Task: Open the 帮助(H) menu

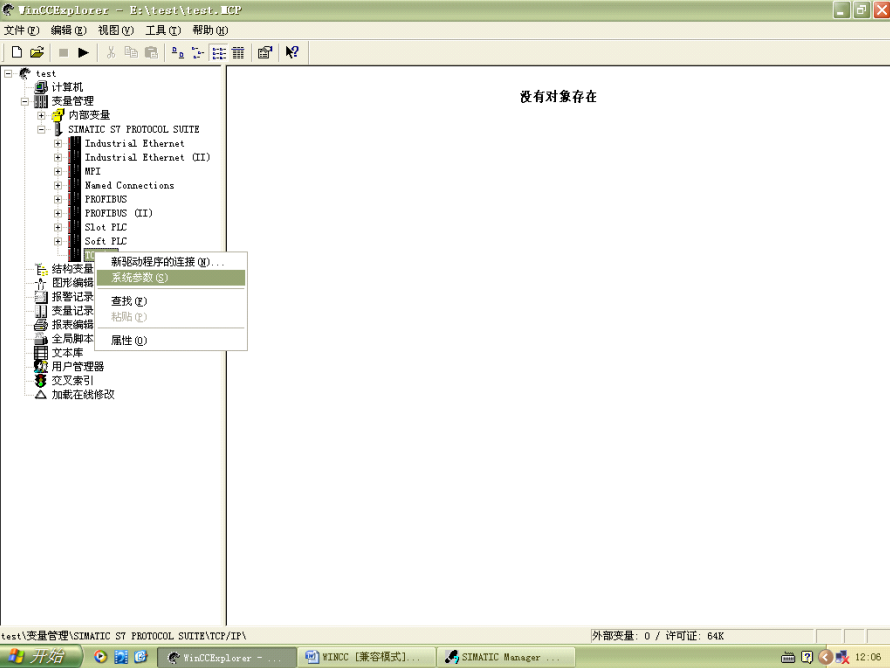Action: point(210,30)
